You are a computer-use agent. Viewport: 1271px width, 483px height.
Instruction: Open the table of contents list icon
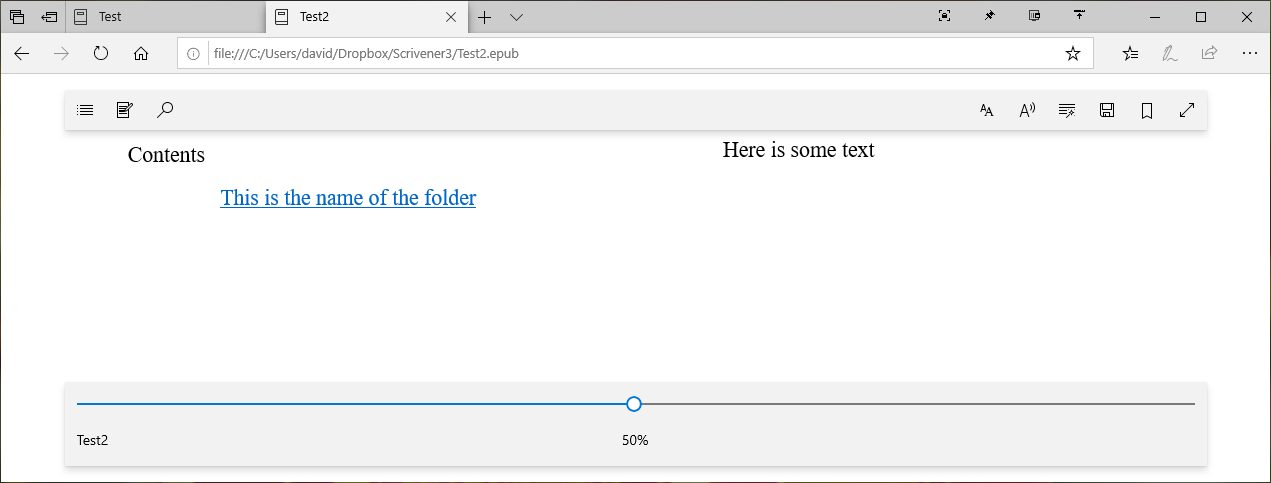point(85,110)
